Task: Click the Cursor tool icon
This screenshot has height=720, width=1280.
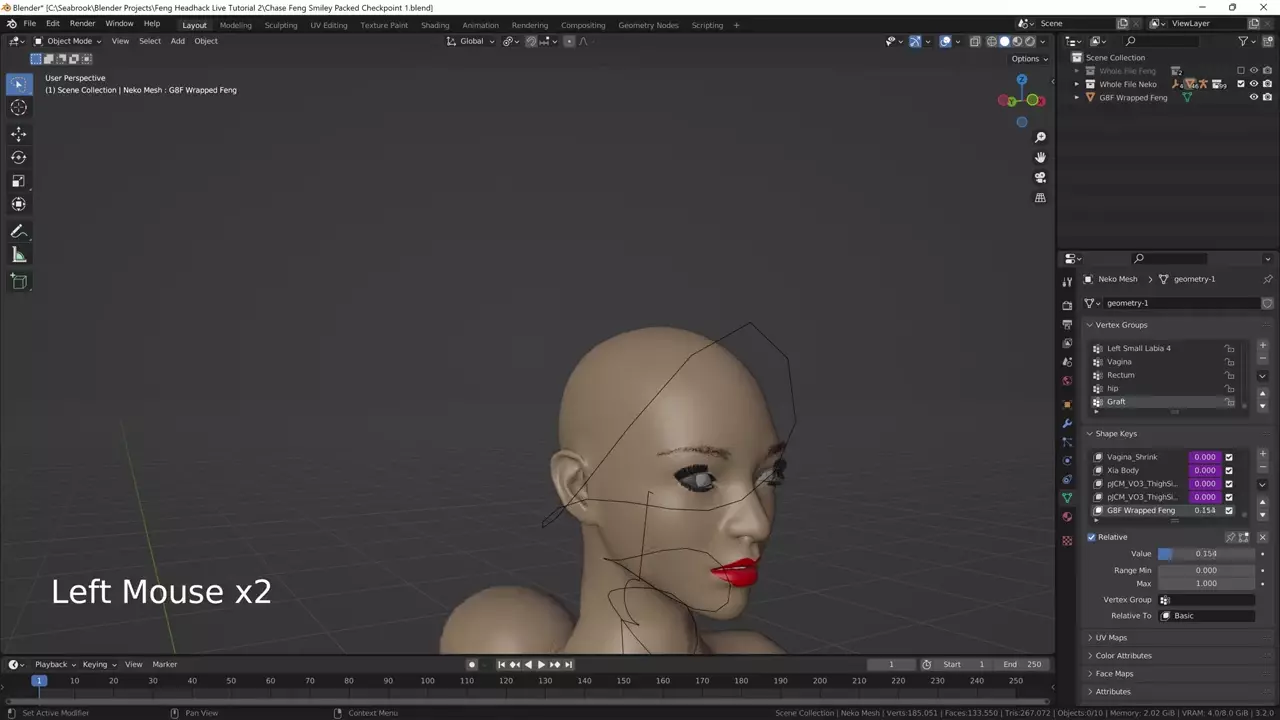Action: click(18, 108)
